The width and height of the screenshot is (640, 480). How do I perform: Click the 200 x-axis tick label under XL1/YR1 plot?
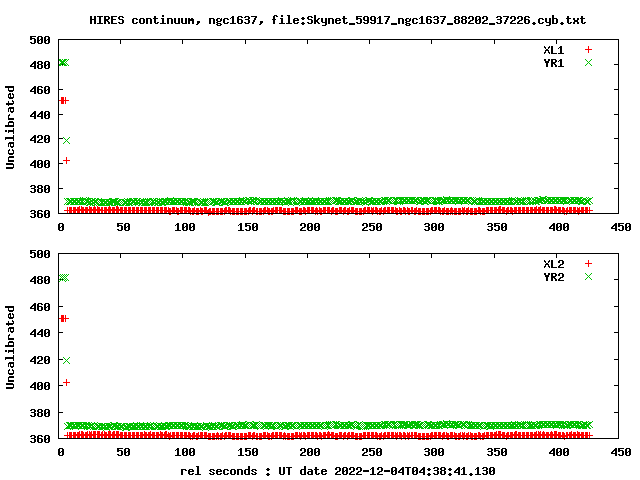310,227
